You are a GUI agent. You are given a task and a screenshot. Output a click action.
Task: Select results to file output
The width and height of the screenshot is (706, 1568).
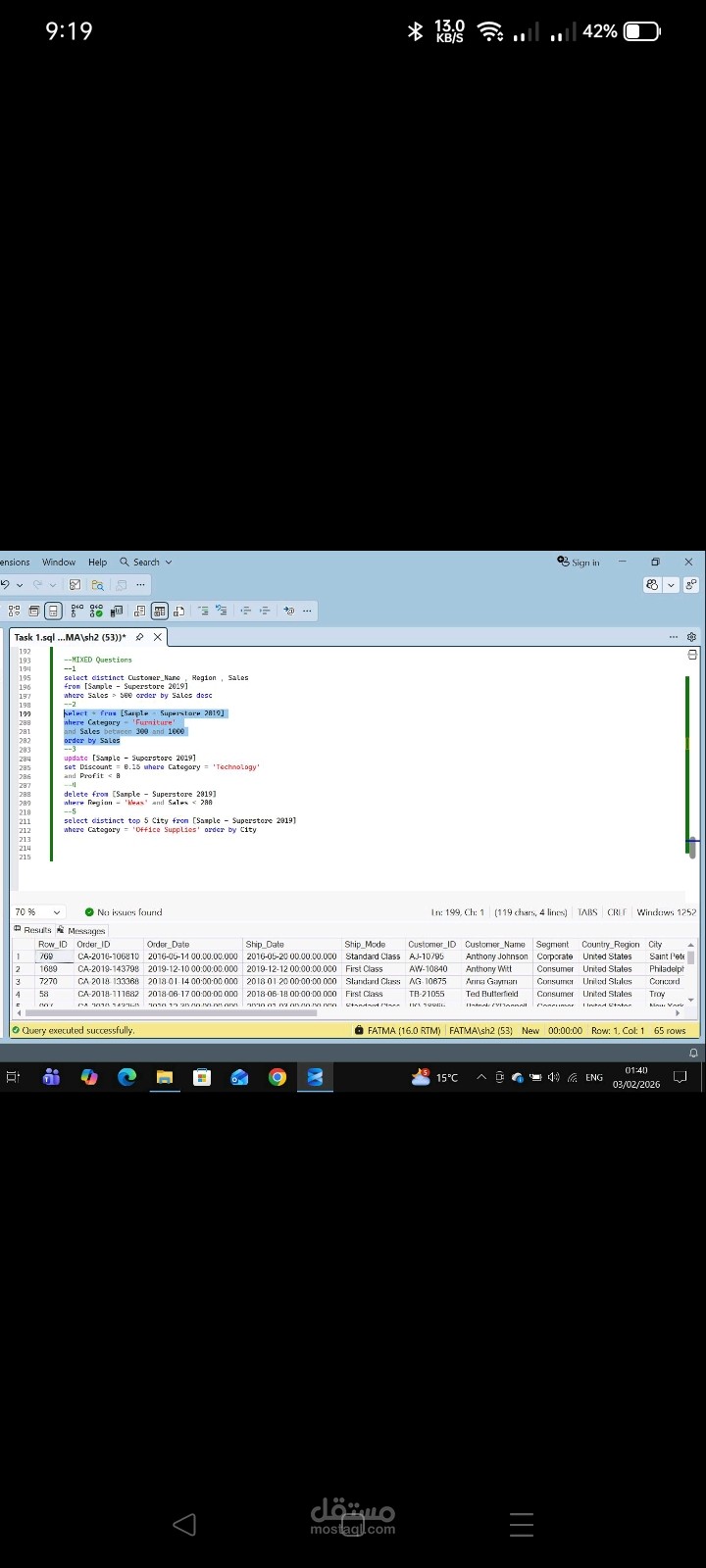coord(178,611)
